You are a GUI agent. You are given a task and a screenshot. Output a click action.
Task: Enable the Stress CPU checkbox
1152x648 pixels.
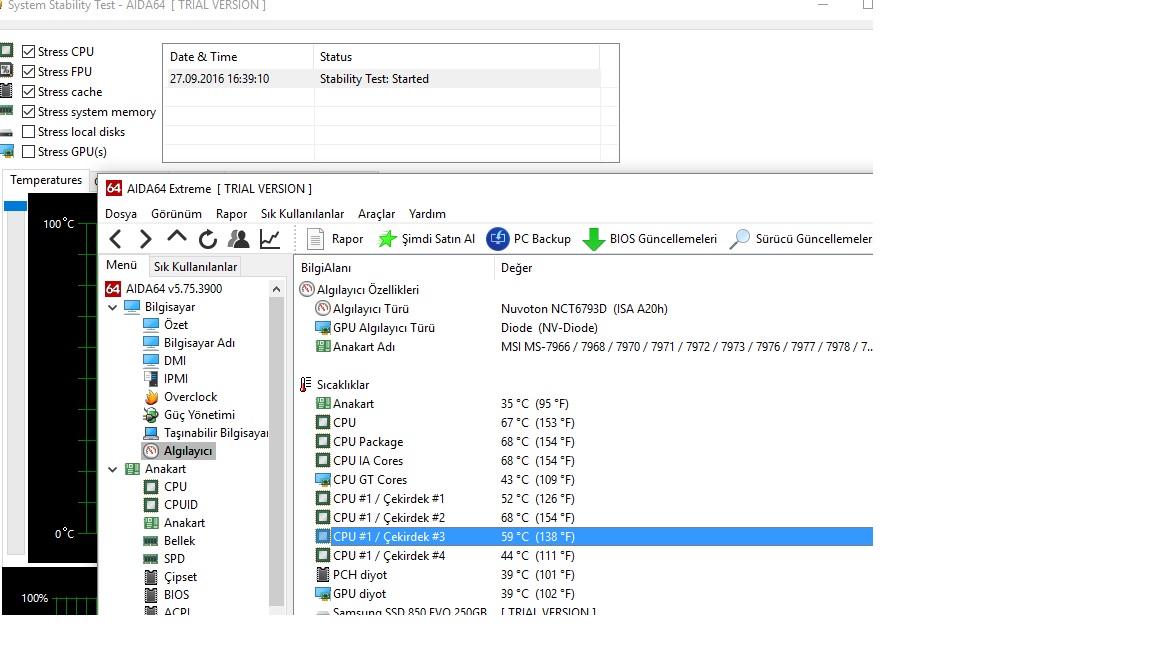coord(29,51)
